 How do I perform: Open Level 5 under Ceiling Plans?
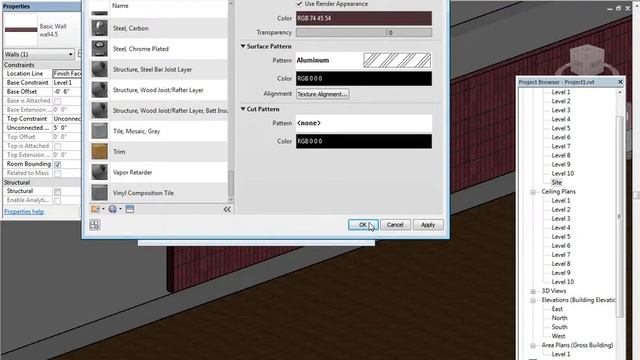561,237
